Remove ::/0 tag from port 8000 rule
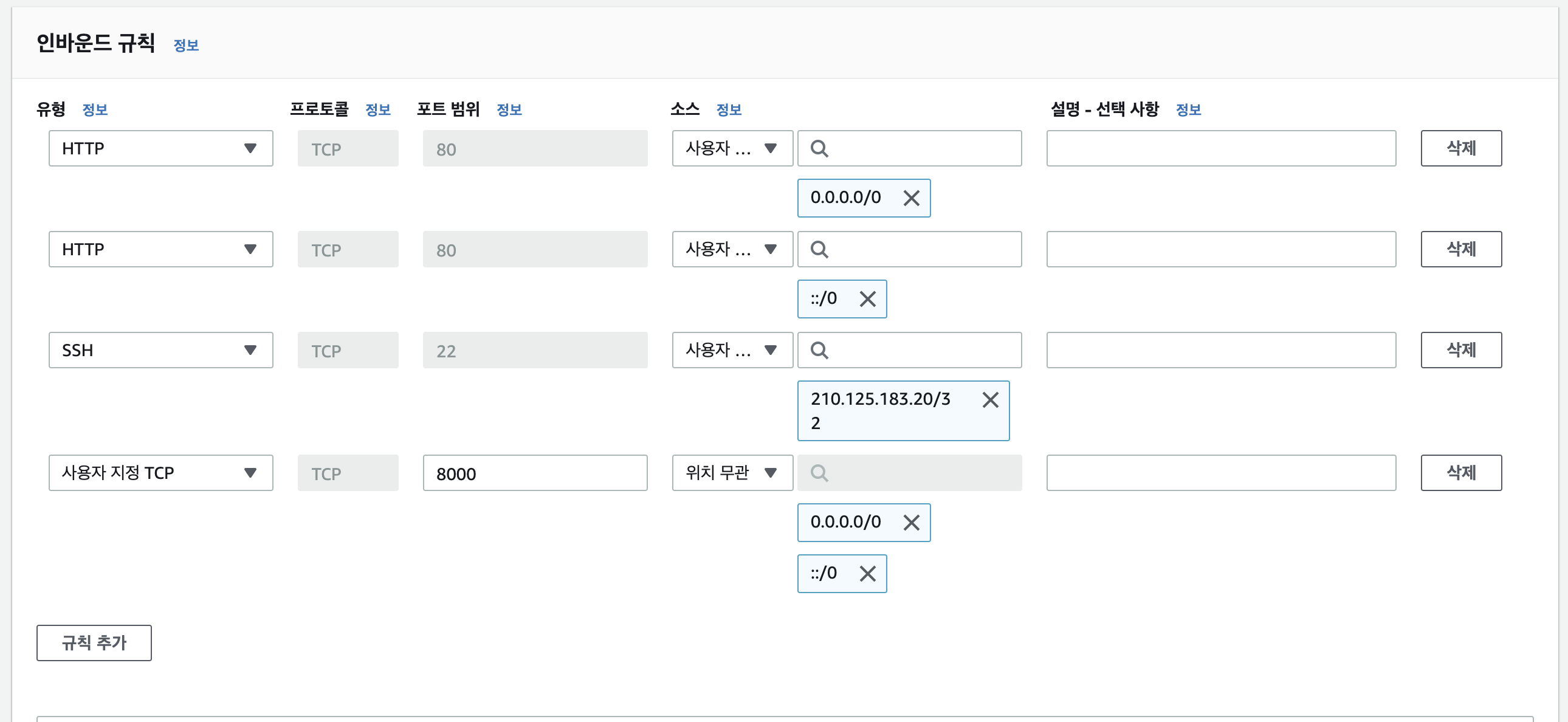Screen dimensions: 1568x722 click(x=867, y=574)
